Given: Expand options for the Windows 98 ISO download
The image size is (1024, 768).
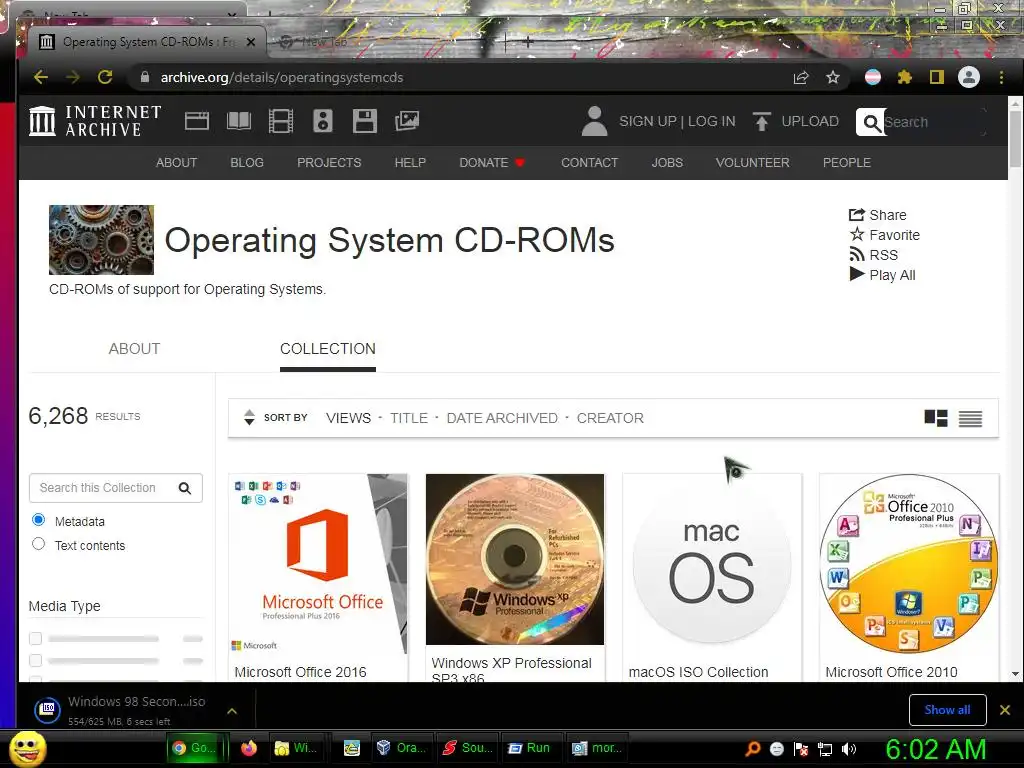Looking at the screenshot, I should (232, 711).
